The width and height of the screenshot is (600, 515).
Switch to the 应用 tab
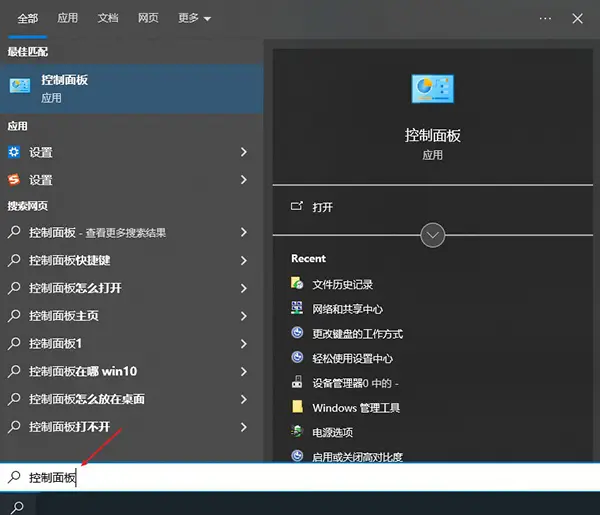pyautogui.click(x=67, y=18)
